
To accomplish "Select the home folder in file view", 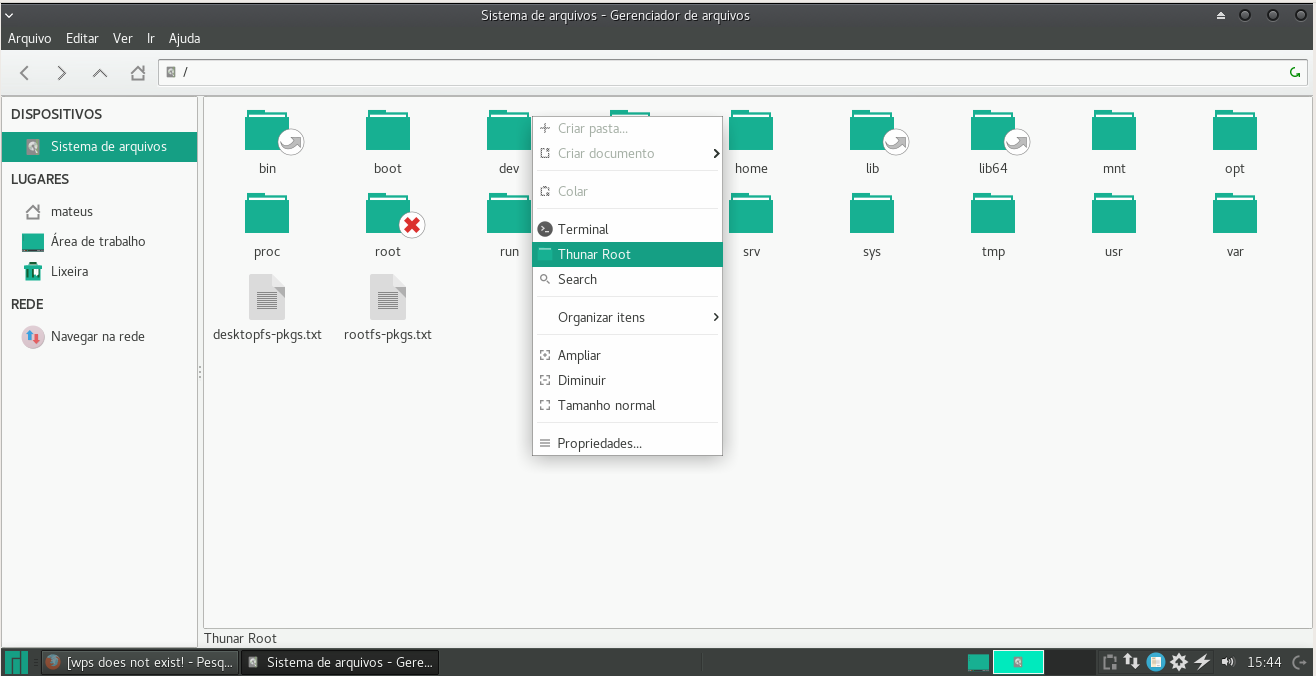I will pos(751,131).
